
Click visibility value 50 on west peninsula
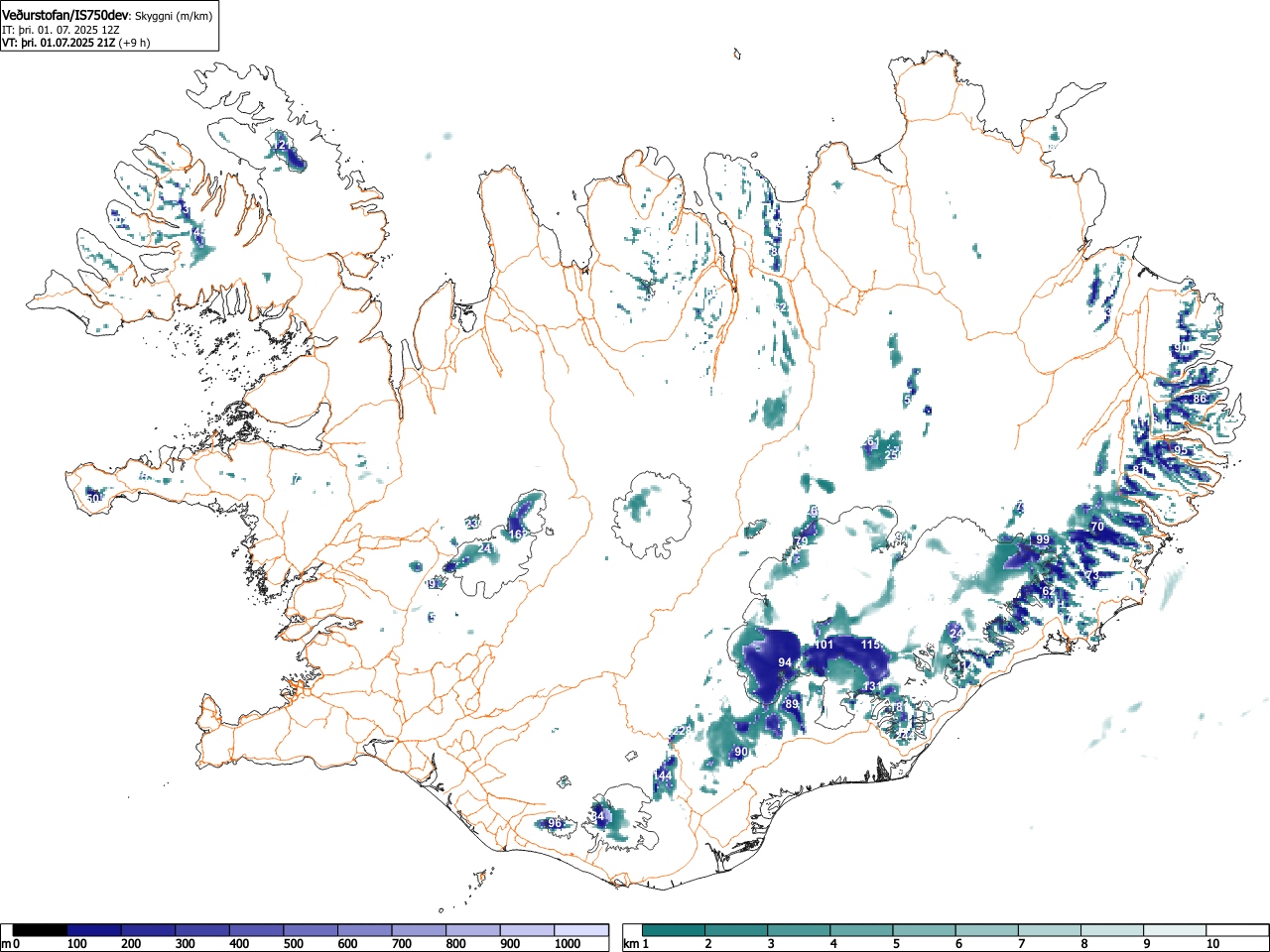93,498
